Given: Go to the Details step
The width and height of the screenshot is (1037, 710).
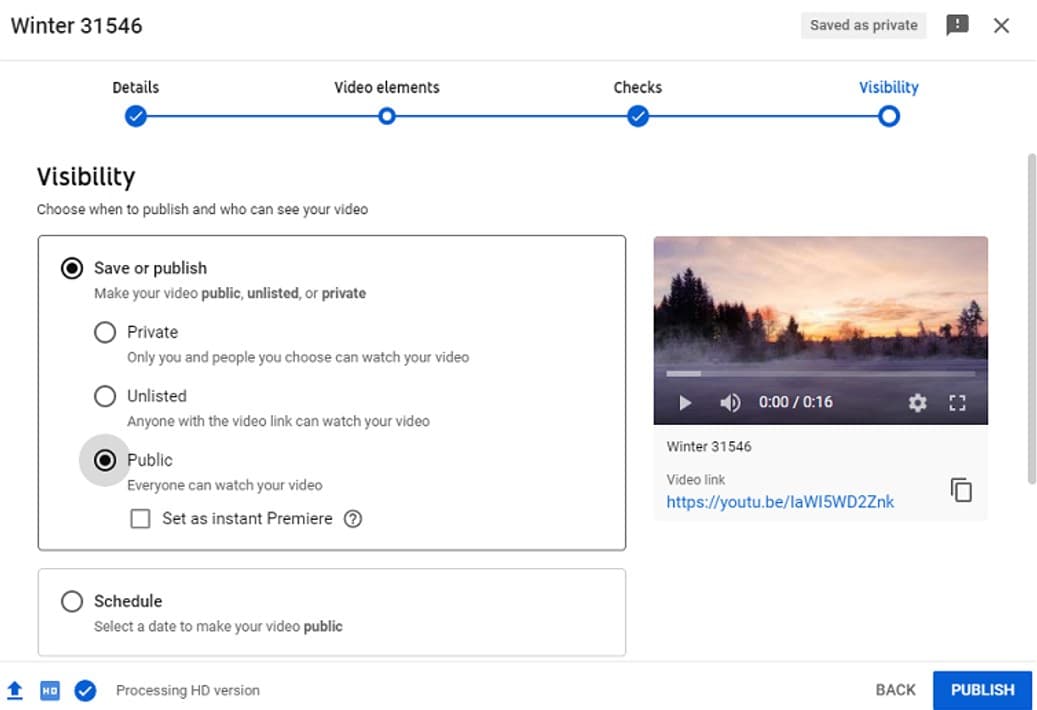Looking at the screenshot, I should pos(136,116).
